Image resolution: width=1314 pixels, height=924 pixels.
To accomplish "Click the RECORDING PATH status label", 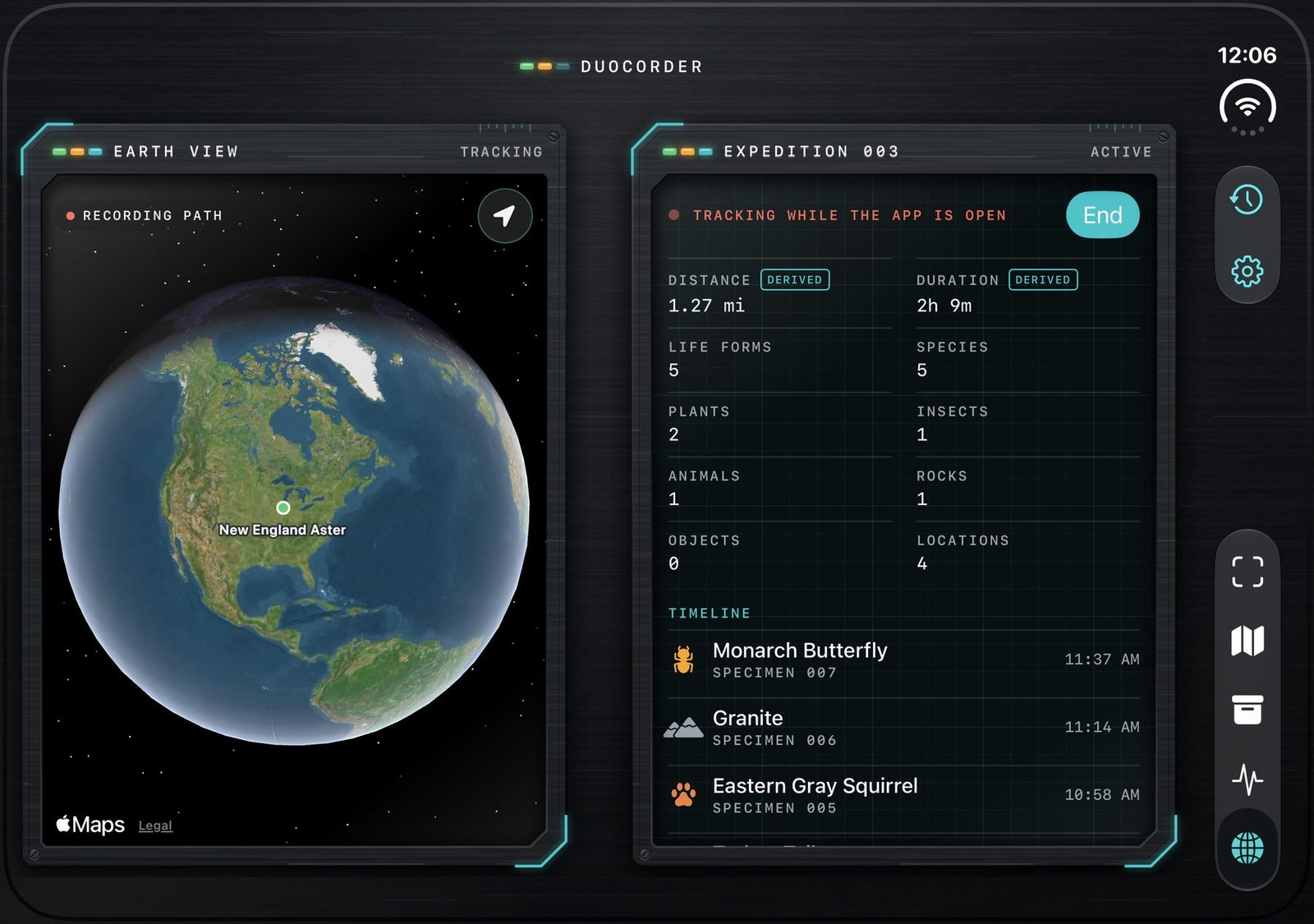I will (153, 216).
